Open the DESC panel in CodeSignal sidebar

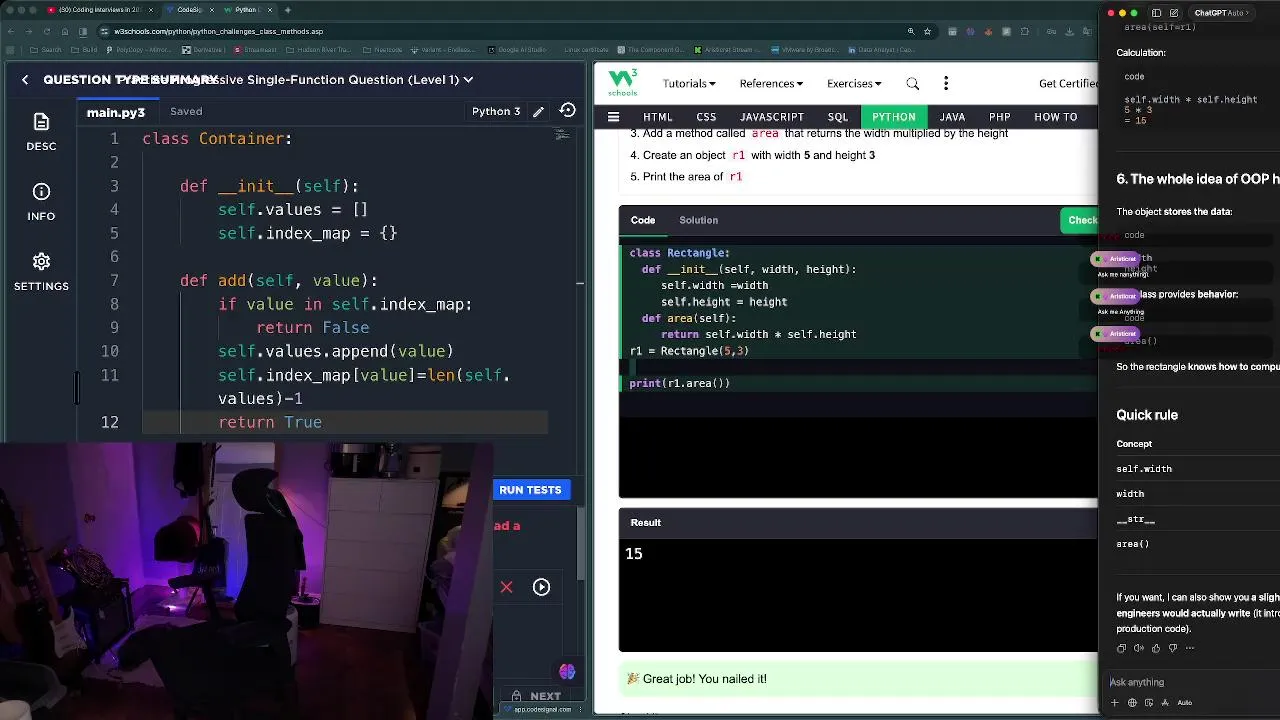[41, 131]
